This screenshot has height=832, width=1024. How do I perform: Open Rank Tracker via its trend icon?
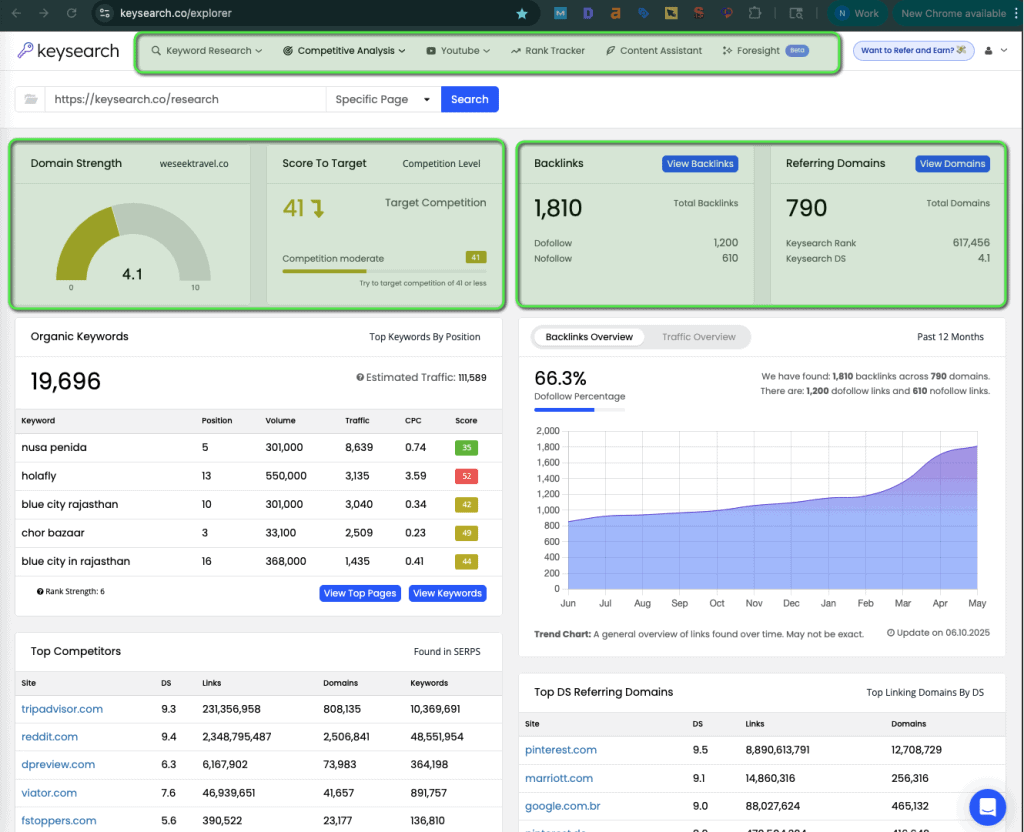(514, 48)
